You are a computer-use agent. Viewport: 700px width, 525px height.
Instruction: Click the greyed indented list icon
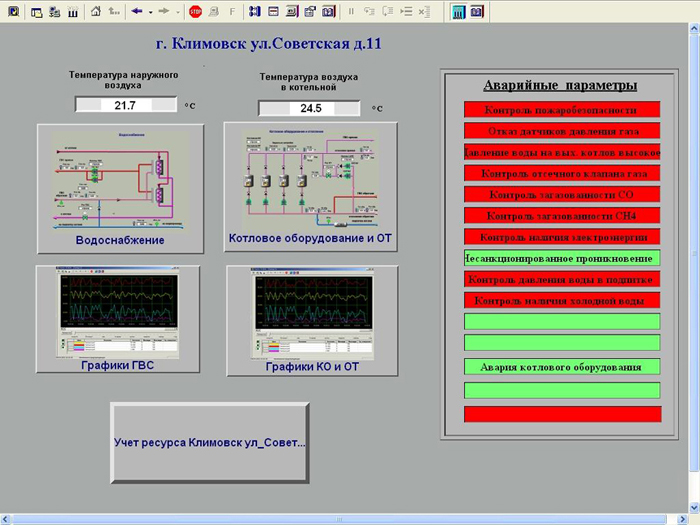coord(406,12)
